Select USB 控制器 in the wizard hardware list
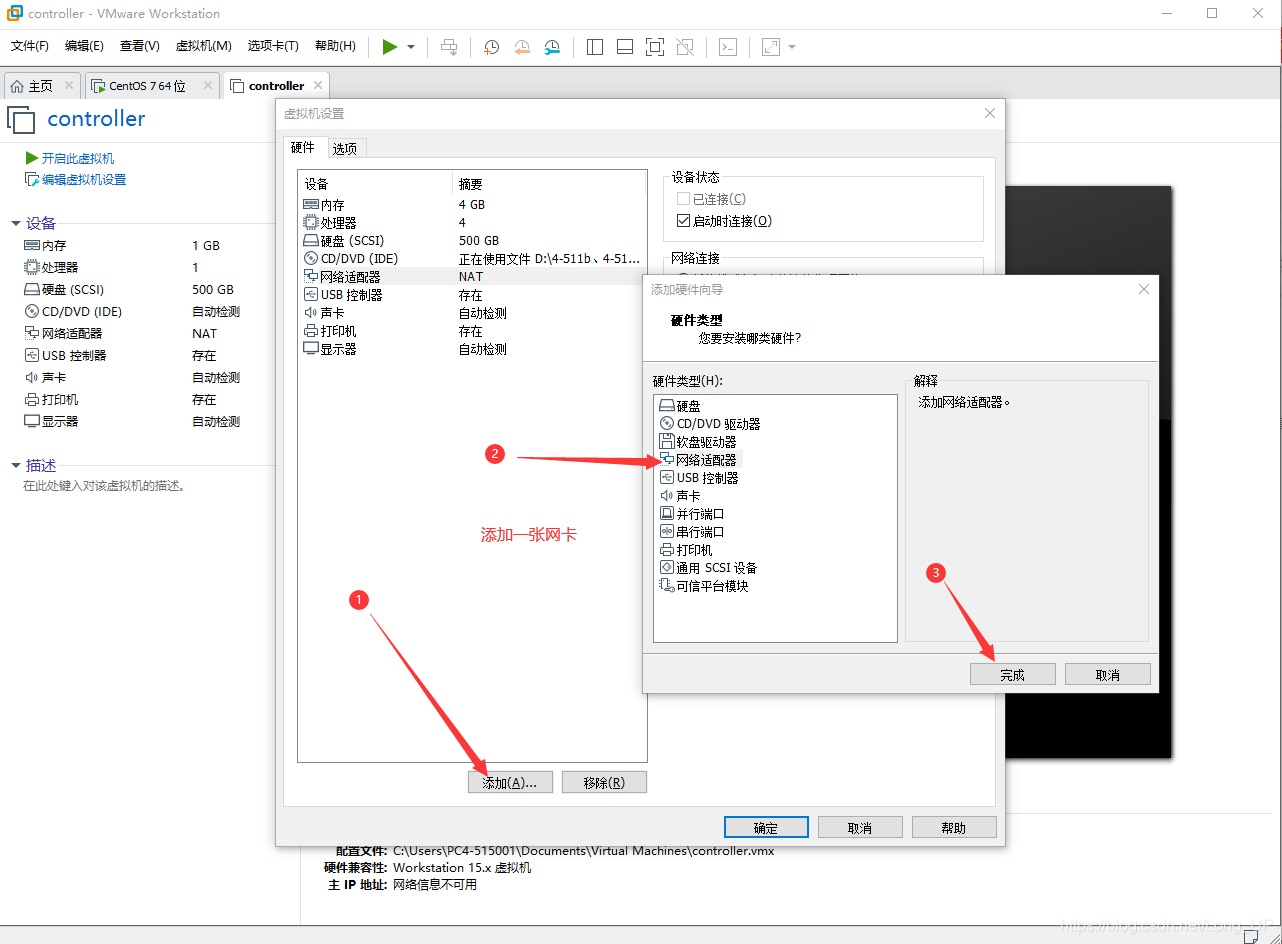Viewport: 1282px width, 944px height. pos(699,478)
